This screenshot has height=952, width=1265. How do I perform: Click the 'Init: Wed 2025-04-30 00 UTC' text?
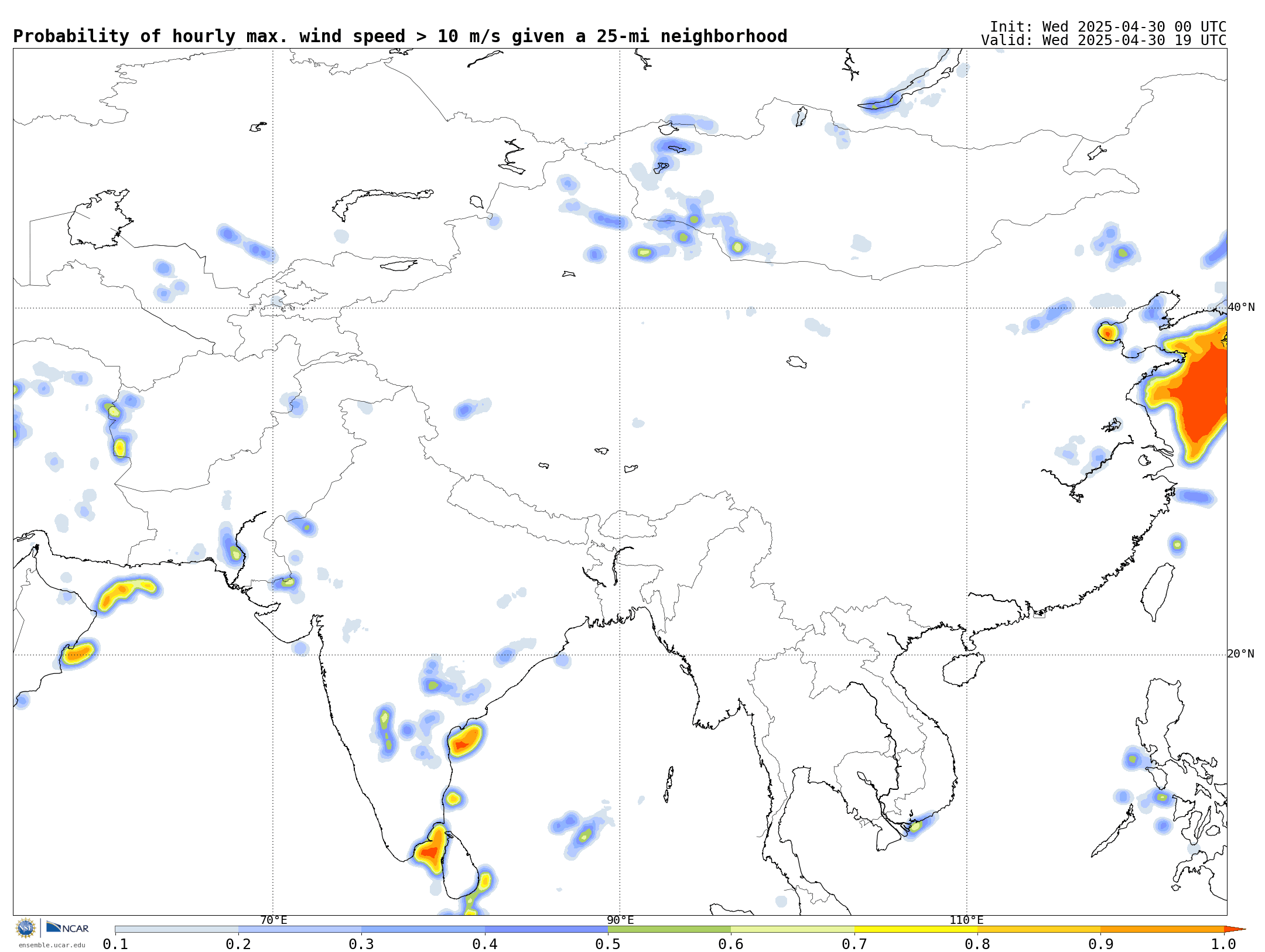[x=1108, y=27]
